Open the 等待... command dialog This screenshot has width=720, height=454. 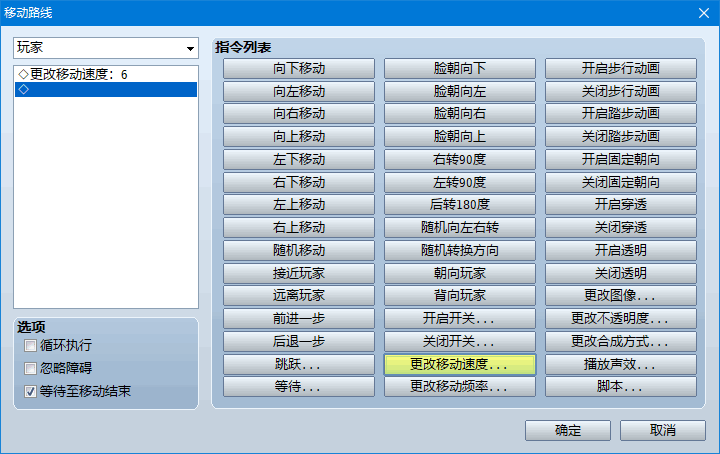point(299,387)
